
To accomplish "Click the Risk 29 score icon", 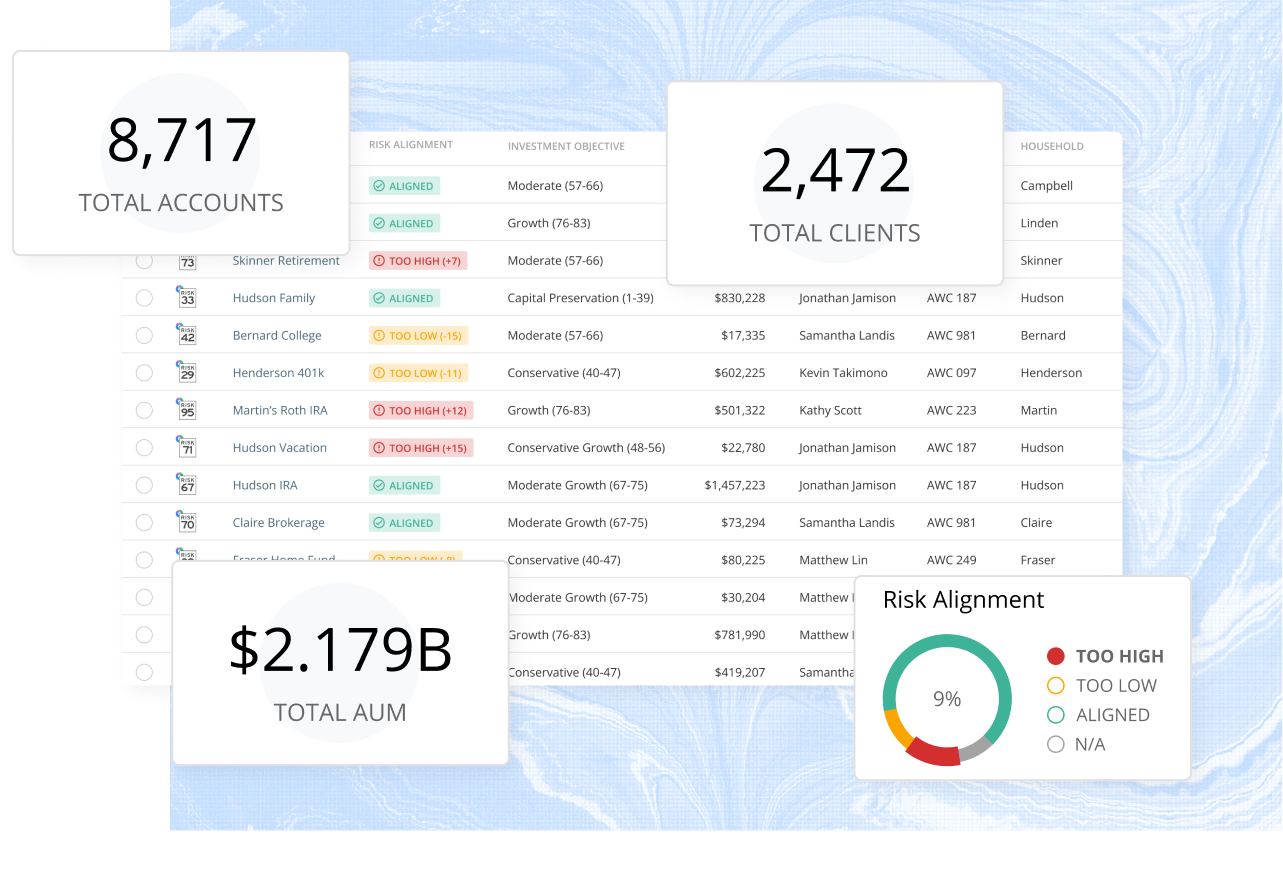I will (x=187, y=372).
